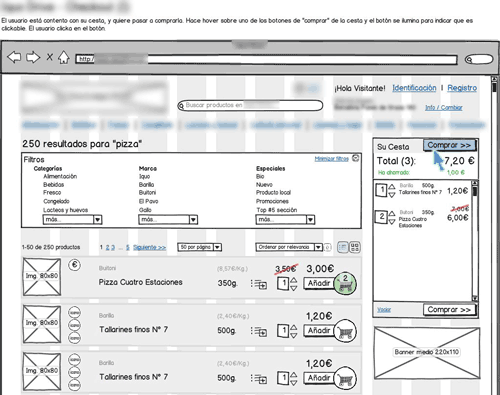Screen dimensions: 500x395
Task: Click the green cart icon showing 2
Action: (x=345, y=283)
